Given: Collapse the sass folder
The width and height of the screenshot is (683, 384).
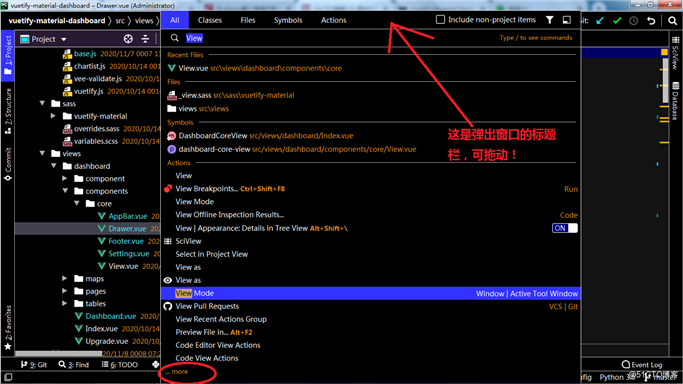Looking at the screenshot, I should pos(42,104).
